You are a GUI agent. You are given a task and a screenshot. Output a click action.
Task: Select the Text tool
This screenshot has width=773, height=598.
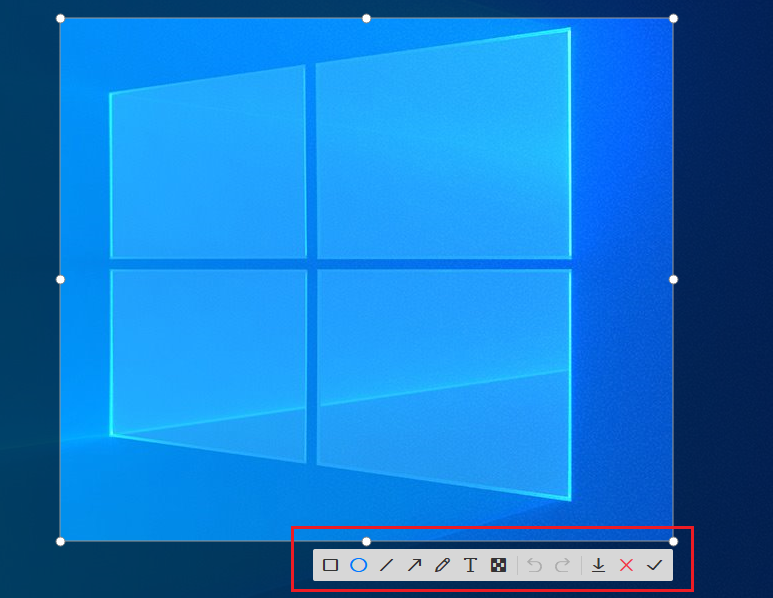[x=470, y=565]
